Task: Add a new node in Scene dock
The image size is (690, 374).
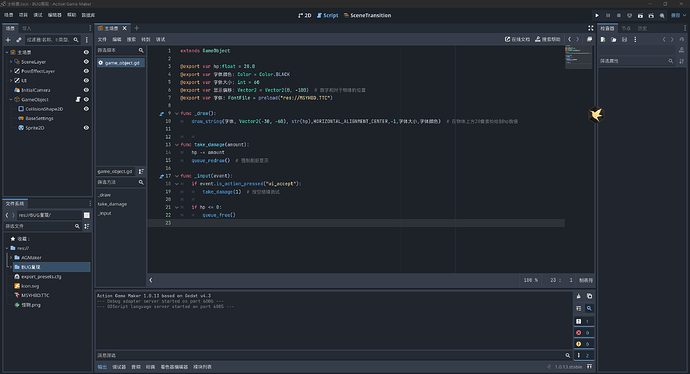Action: tap(8, 40)
